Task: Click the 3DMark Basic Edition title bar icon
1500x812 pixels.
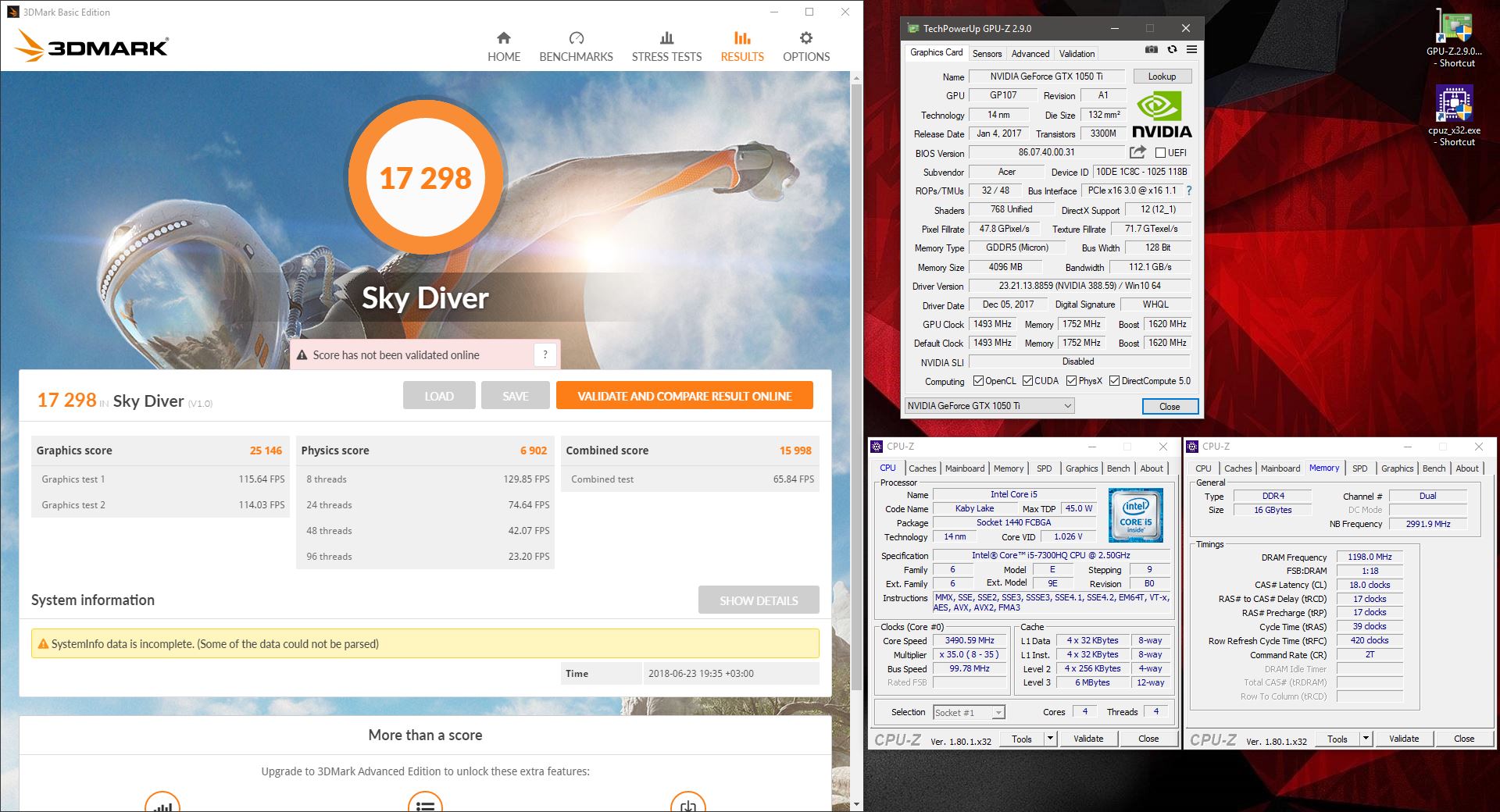Action: (12, 12)
